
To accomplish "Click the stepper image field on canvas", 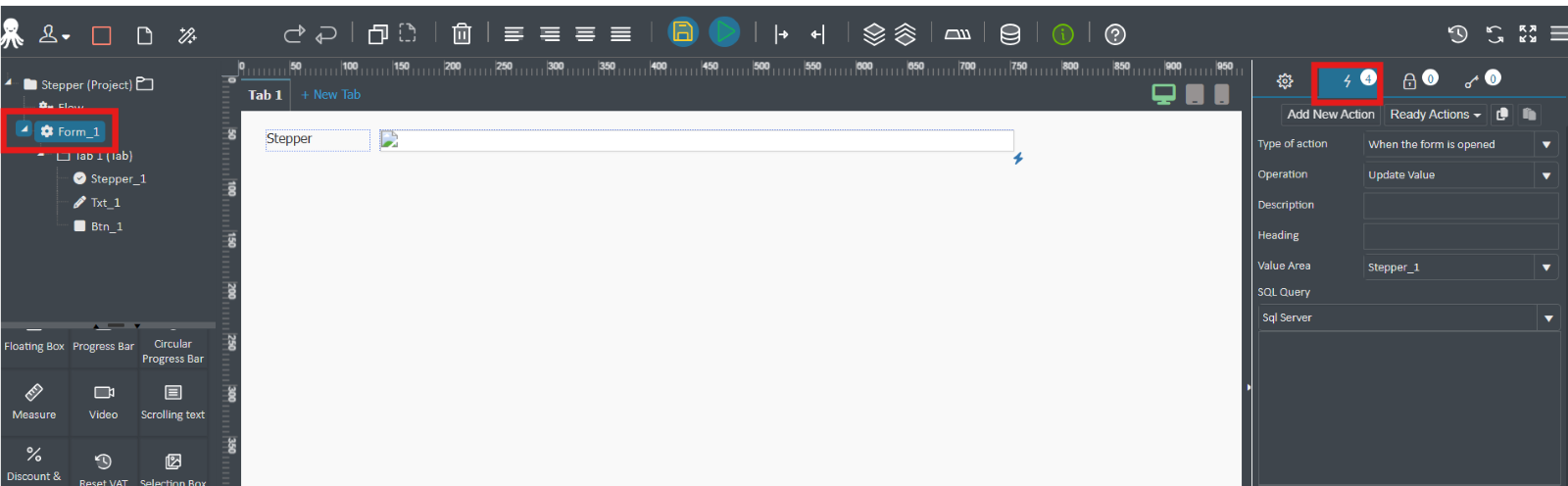I will (696, 140).
